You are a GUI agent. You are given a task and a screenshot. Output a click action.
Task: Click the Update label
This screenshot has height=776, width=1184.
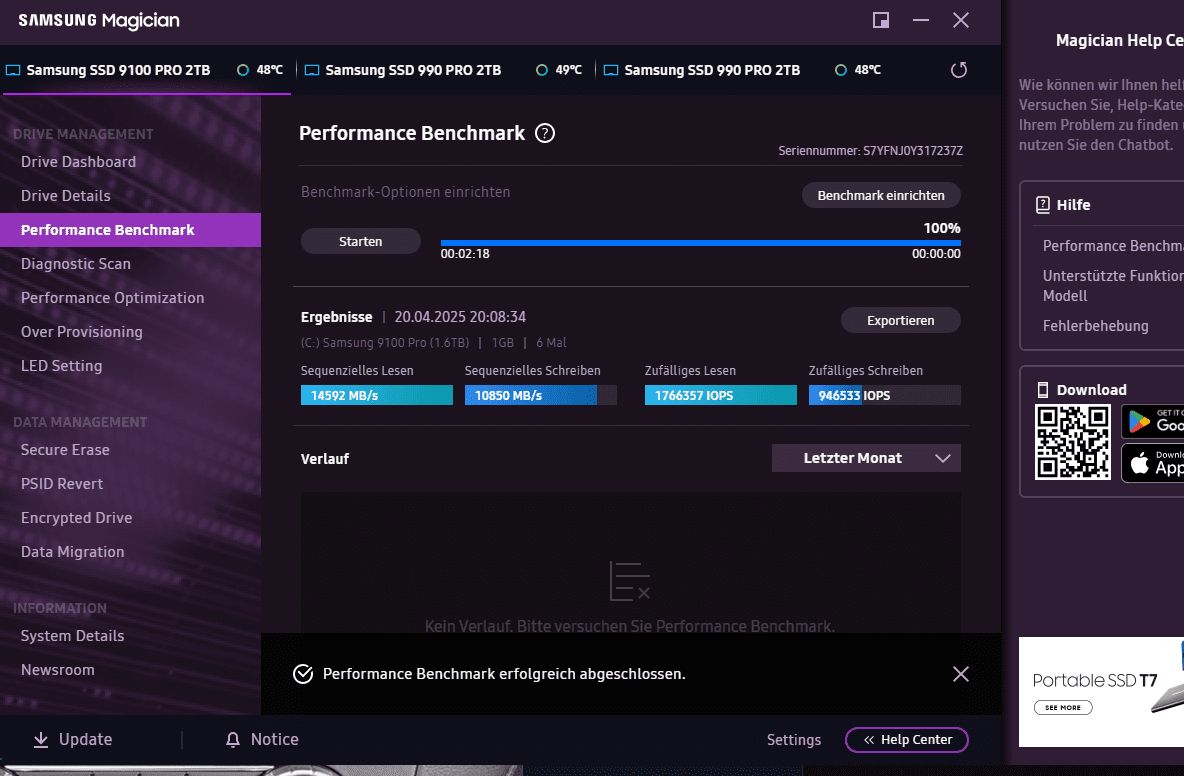coord(85,740)
